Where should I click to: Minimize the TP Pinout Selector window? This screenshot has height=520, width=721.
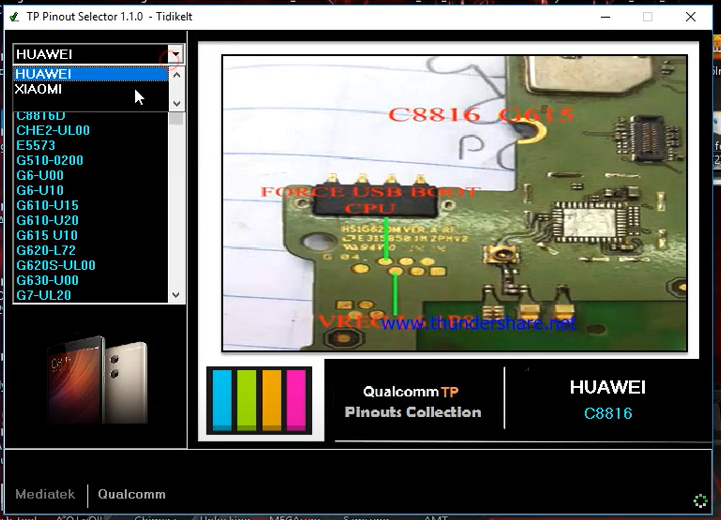[x=606, y=17]
